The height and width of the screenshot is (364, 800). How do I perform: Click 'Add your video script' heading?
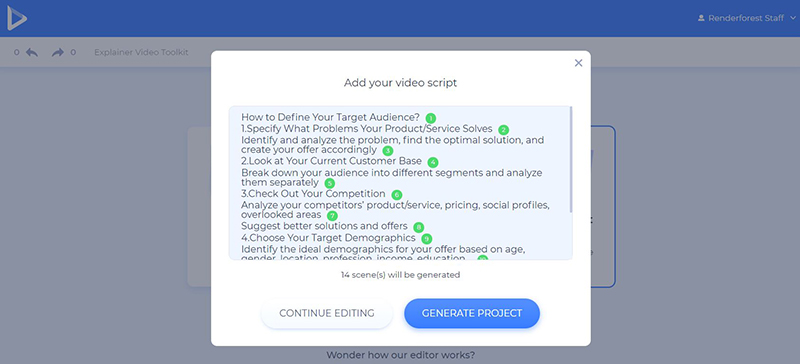pyautogui.click(x=401, y=83)
